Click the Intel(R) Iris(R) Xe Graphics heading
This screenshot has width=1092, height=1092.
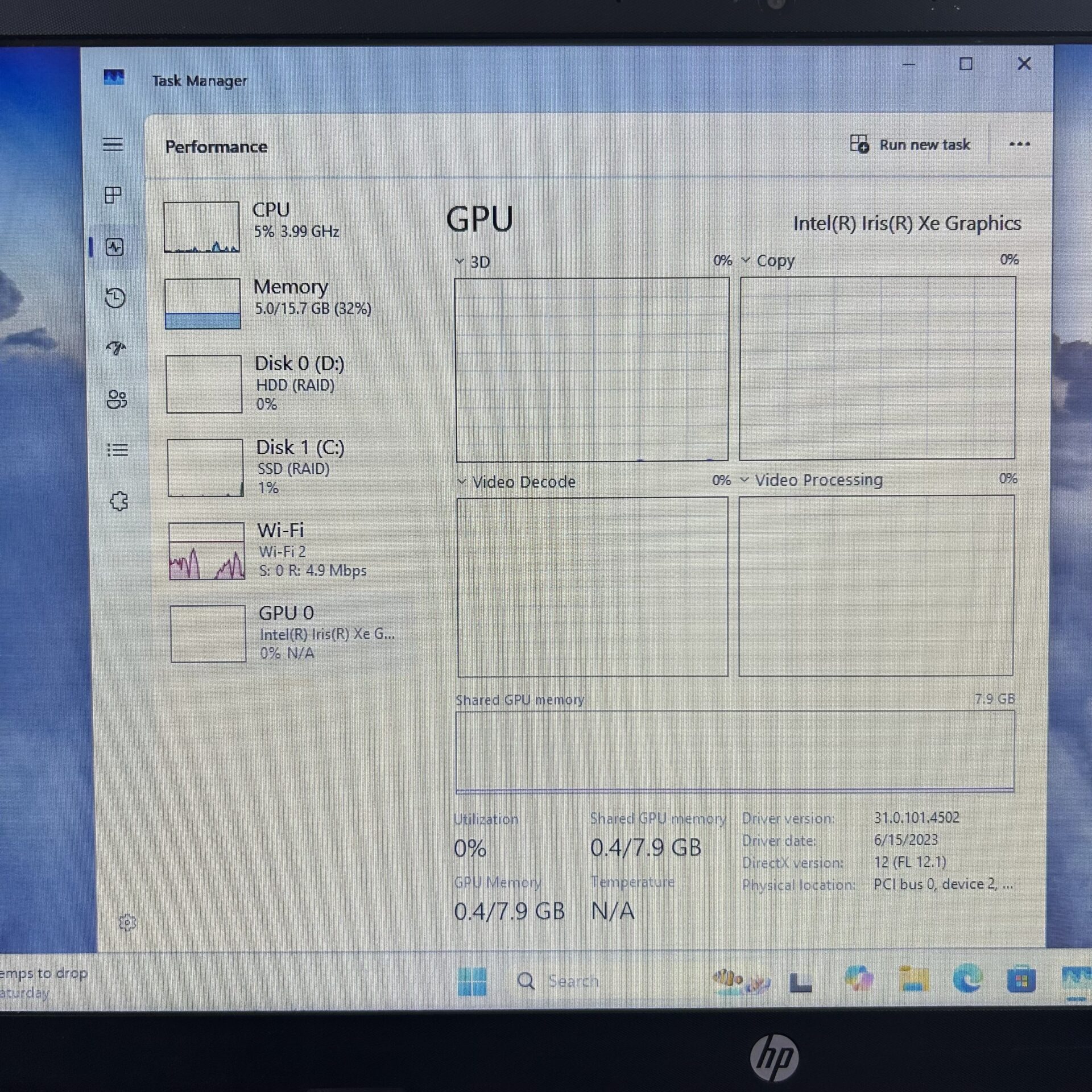point(907,224)
